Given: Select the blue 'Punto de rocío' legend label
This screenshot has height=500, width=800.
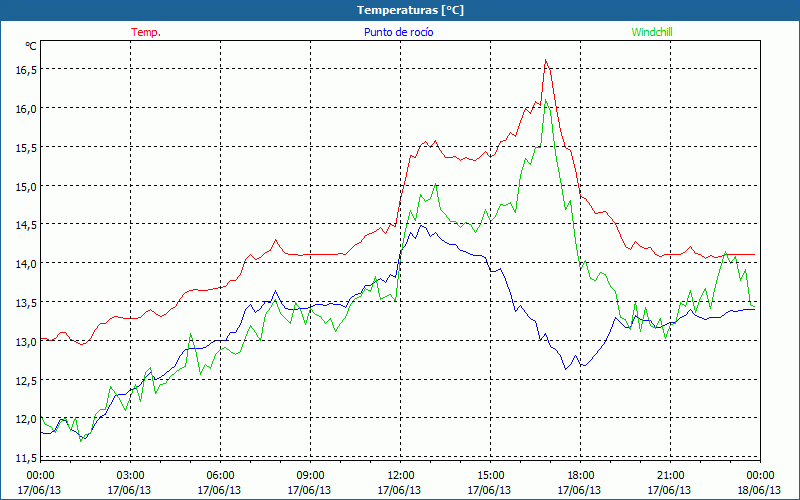Looking at the screenshot, I should coord(398,32).
